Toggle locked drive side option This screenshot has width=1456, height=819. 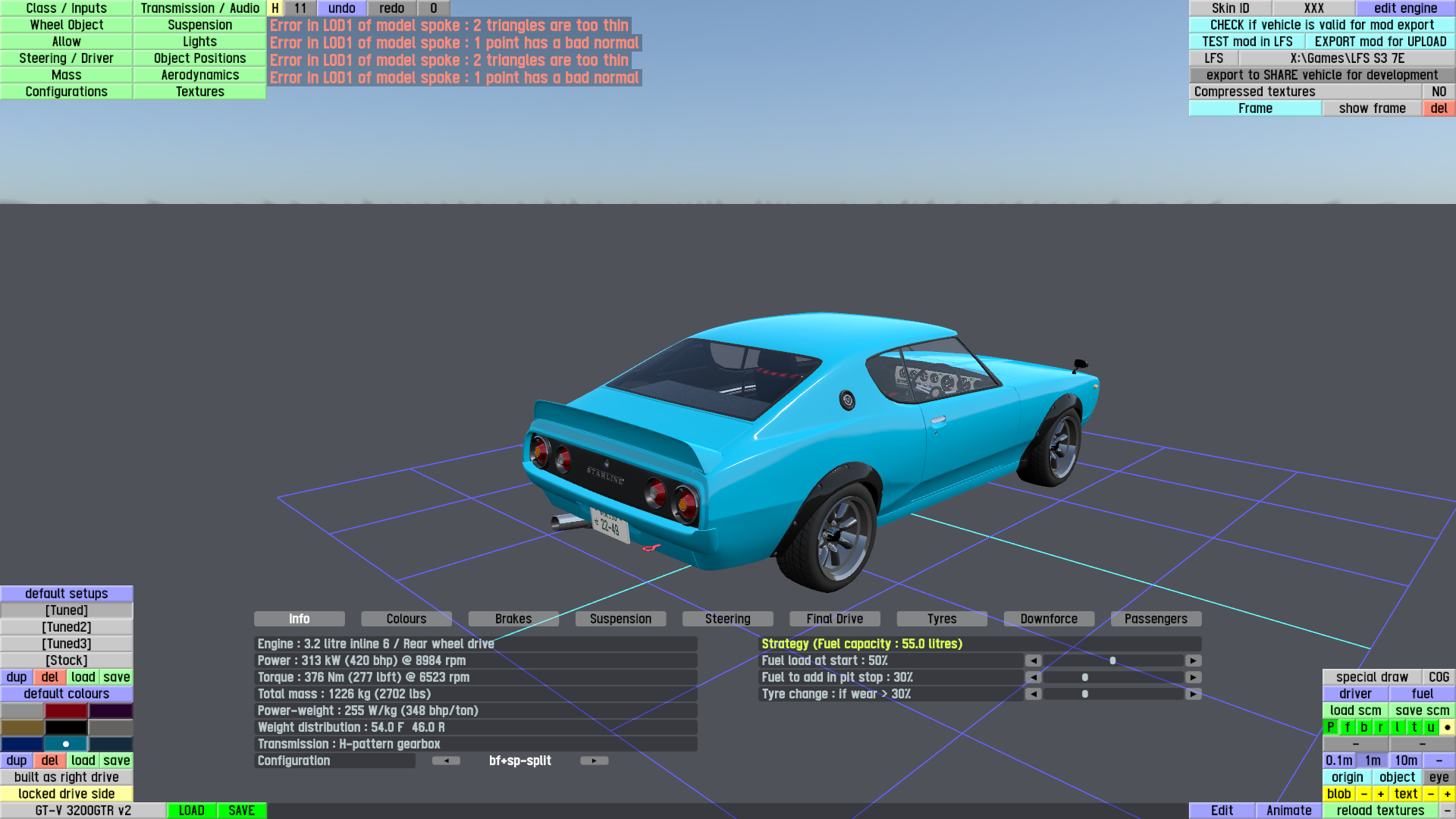(67, 794)
